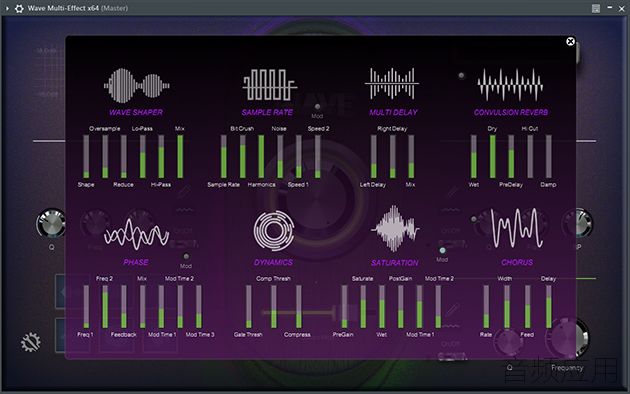Adjust the Chorus Feed slider

point(528,306)
